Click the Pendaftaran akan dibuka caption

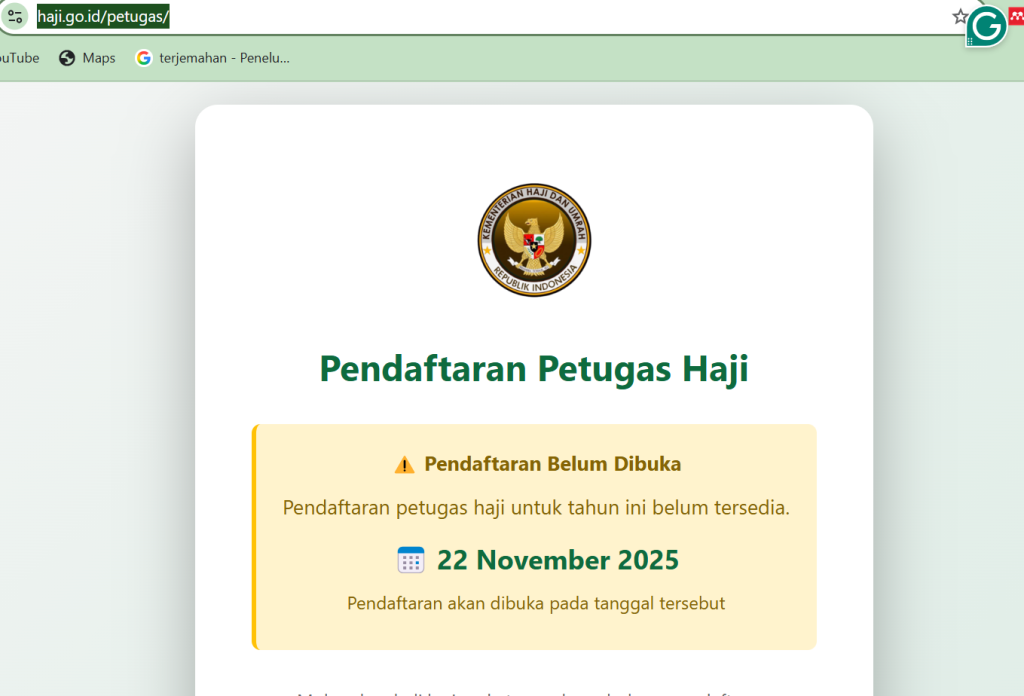coord(536,603)
